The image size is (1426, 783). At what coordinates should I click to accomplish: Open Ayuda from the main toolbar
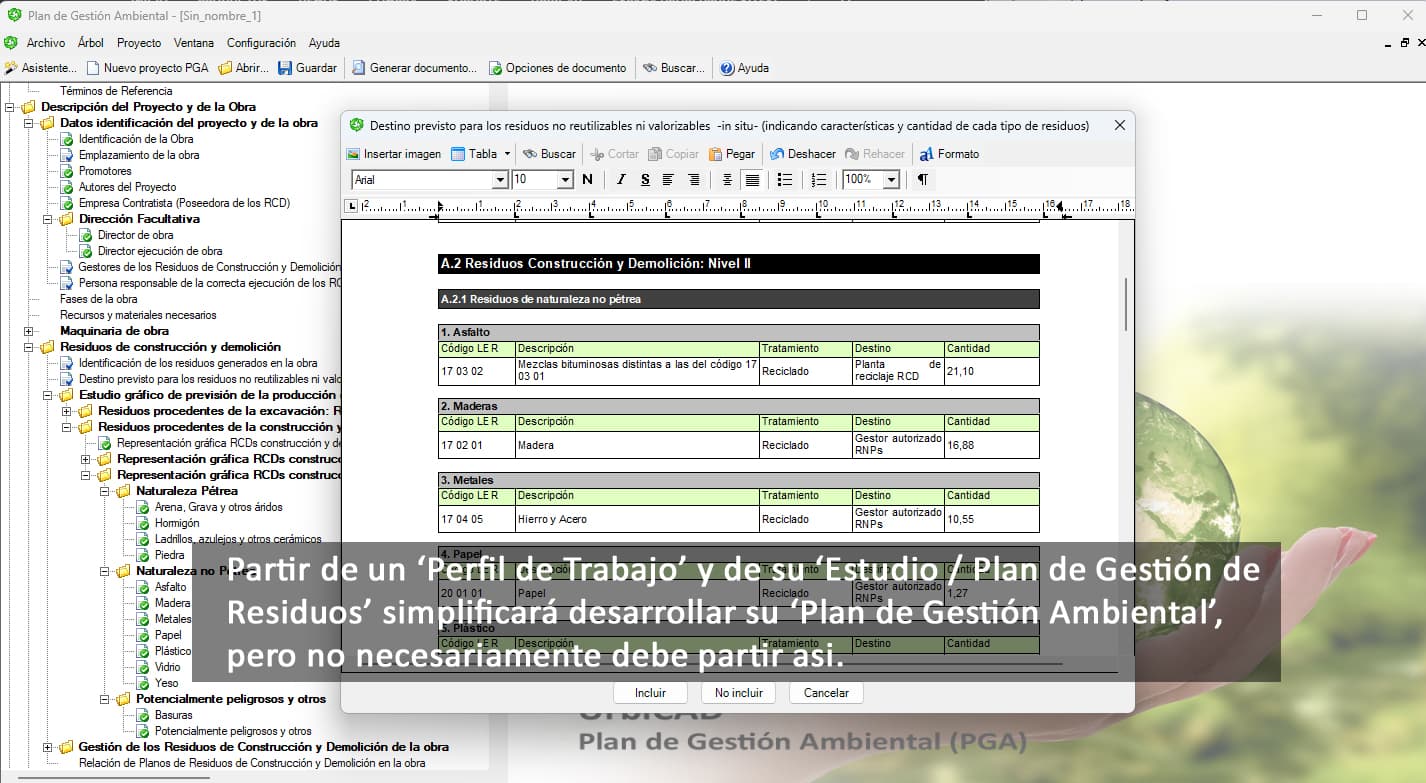(744, 68)
